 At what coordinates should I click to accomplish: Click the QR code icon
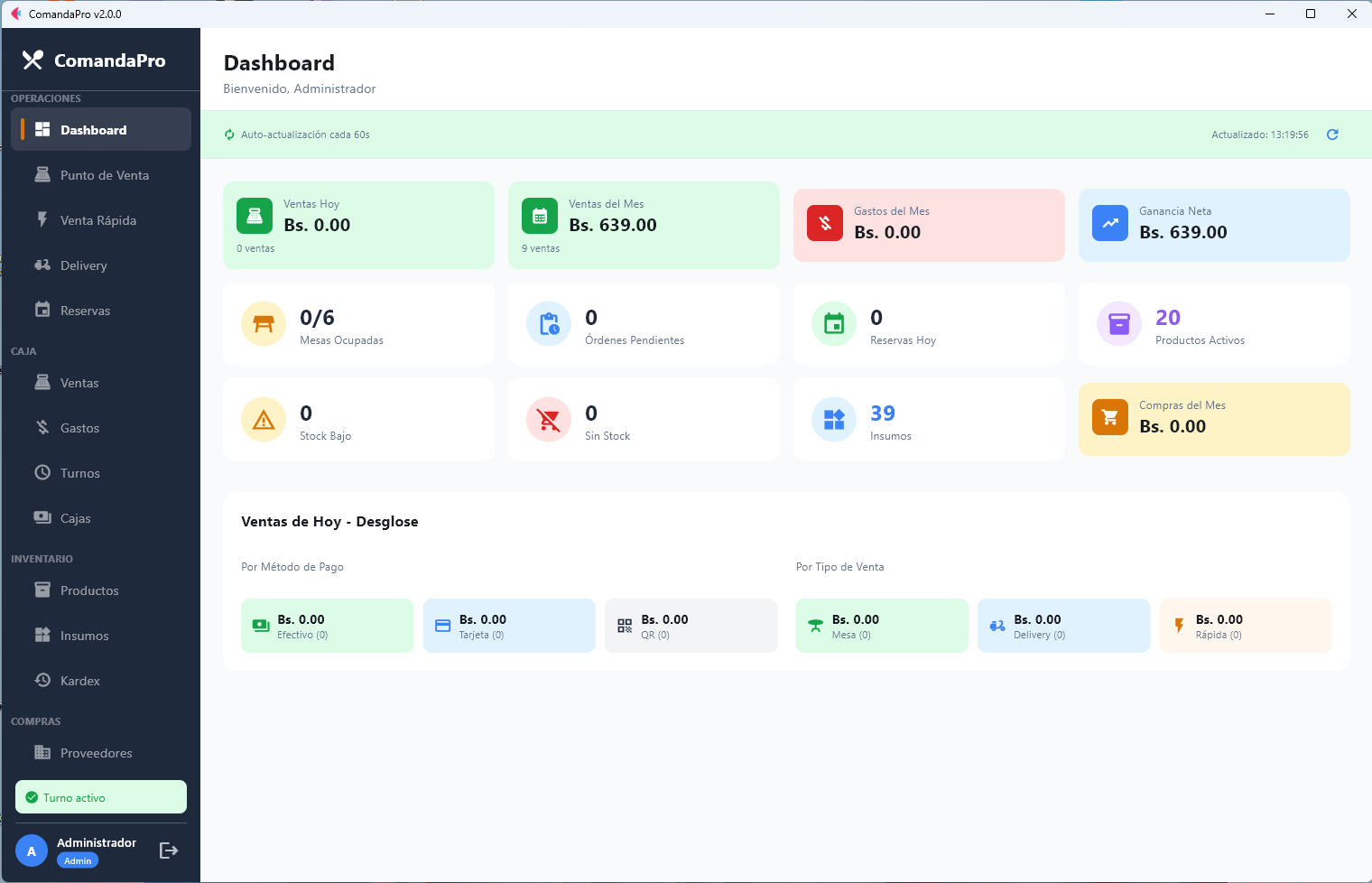point(625,626)
